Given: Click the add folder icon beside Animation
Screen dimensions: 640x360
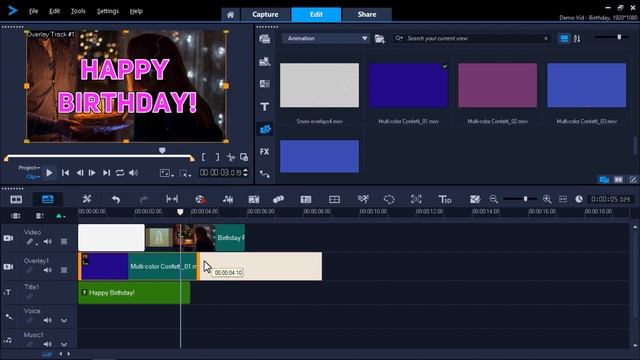Looking at the screenshot, I should pyautogui.click(x=380, y=39).
